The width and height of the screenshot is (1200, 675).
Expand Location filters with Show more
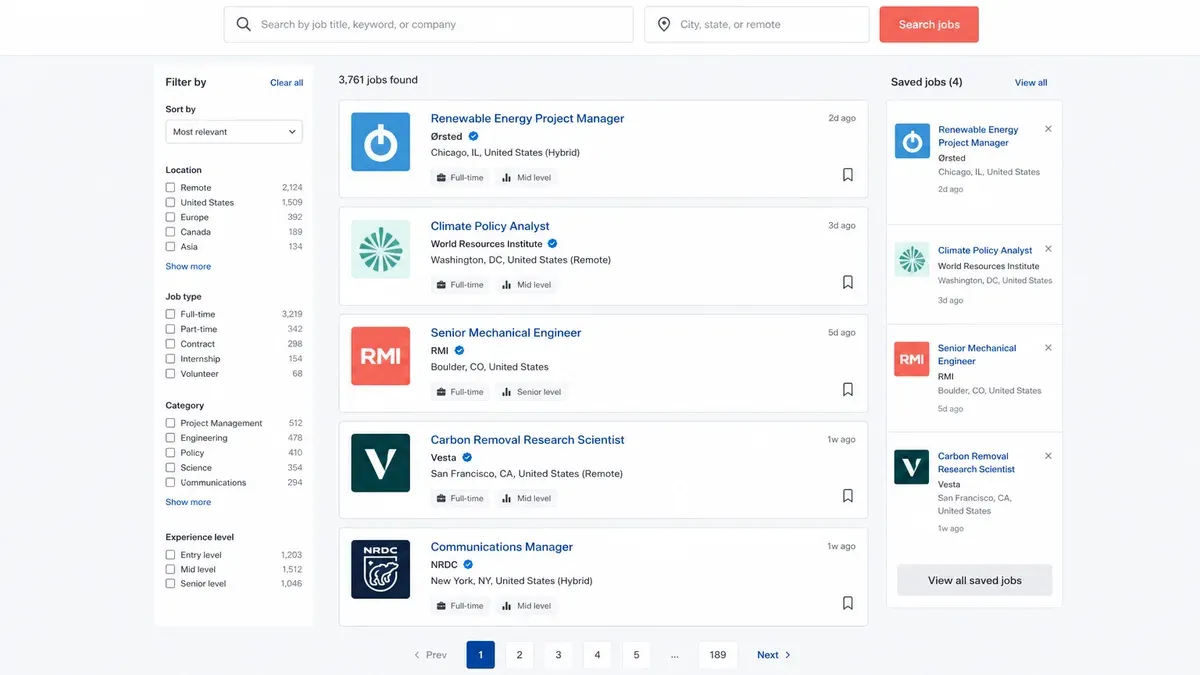click(188, 267)
